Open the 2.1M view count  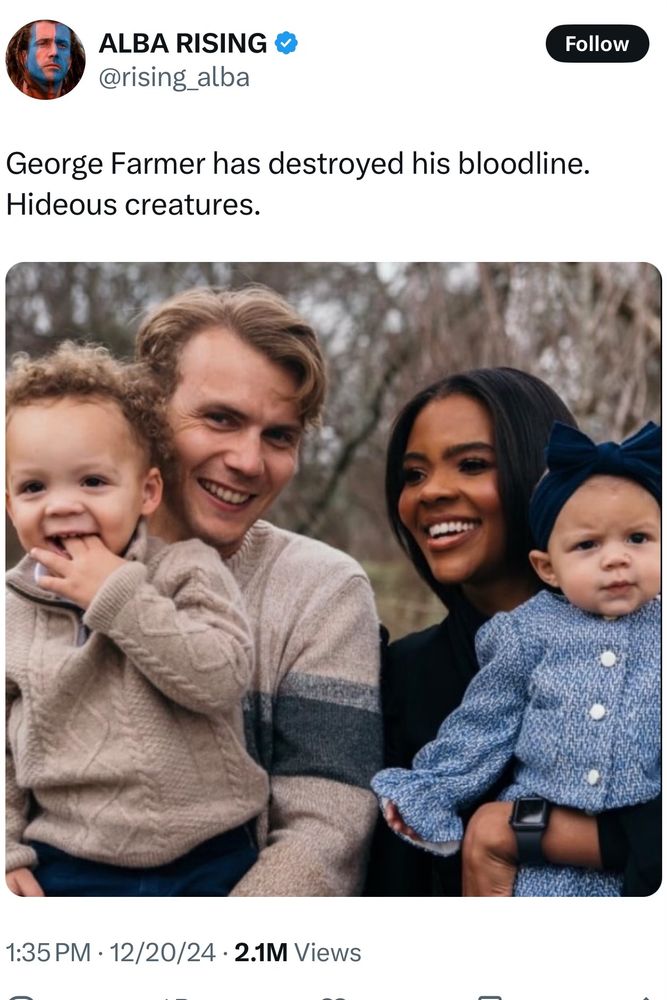pos(261,952)
